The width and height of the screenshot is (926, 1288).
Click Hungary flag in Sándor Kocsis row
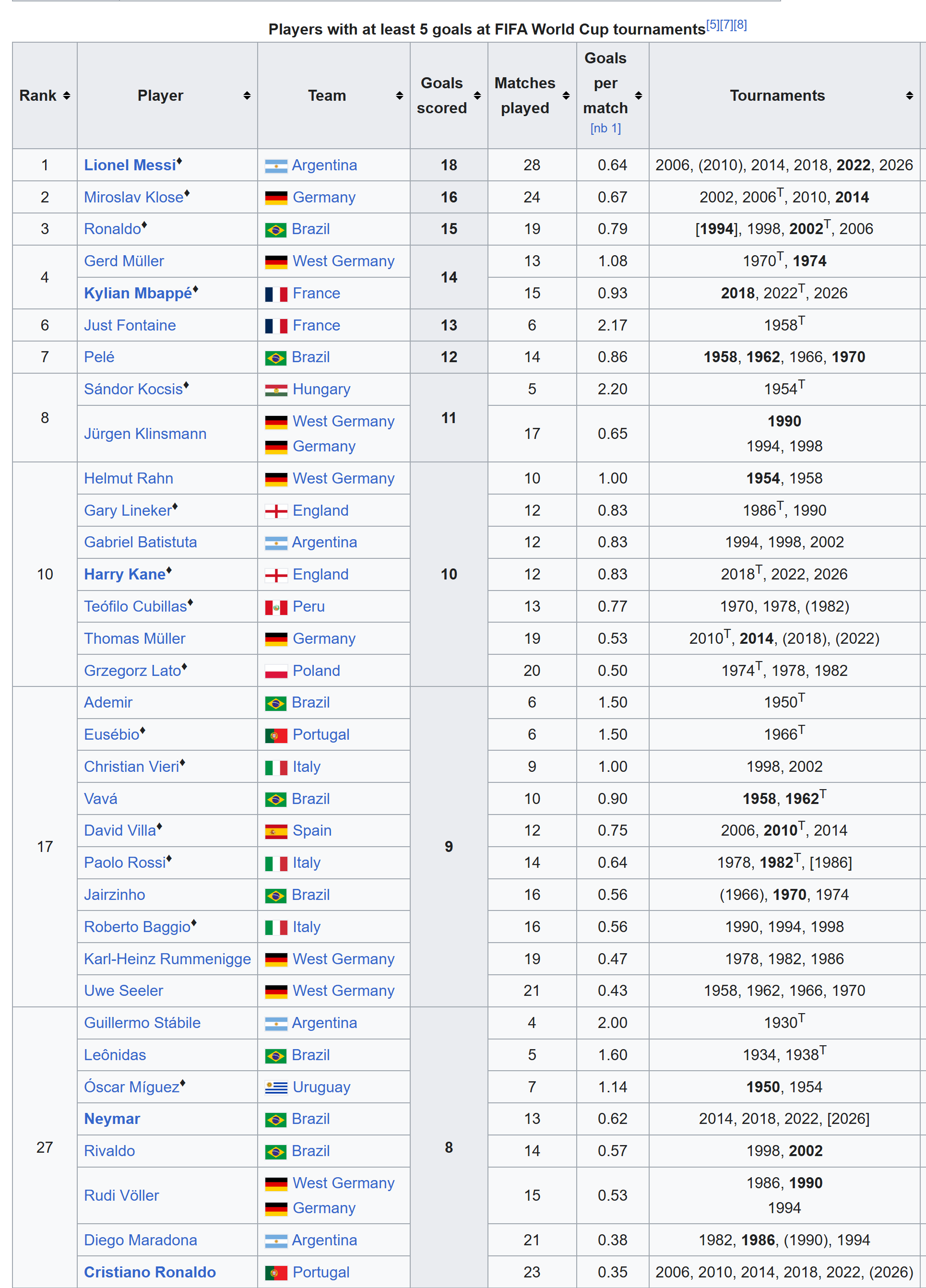tap(276, 390)
